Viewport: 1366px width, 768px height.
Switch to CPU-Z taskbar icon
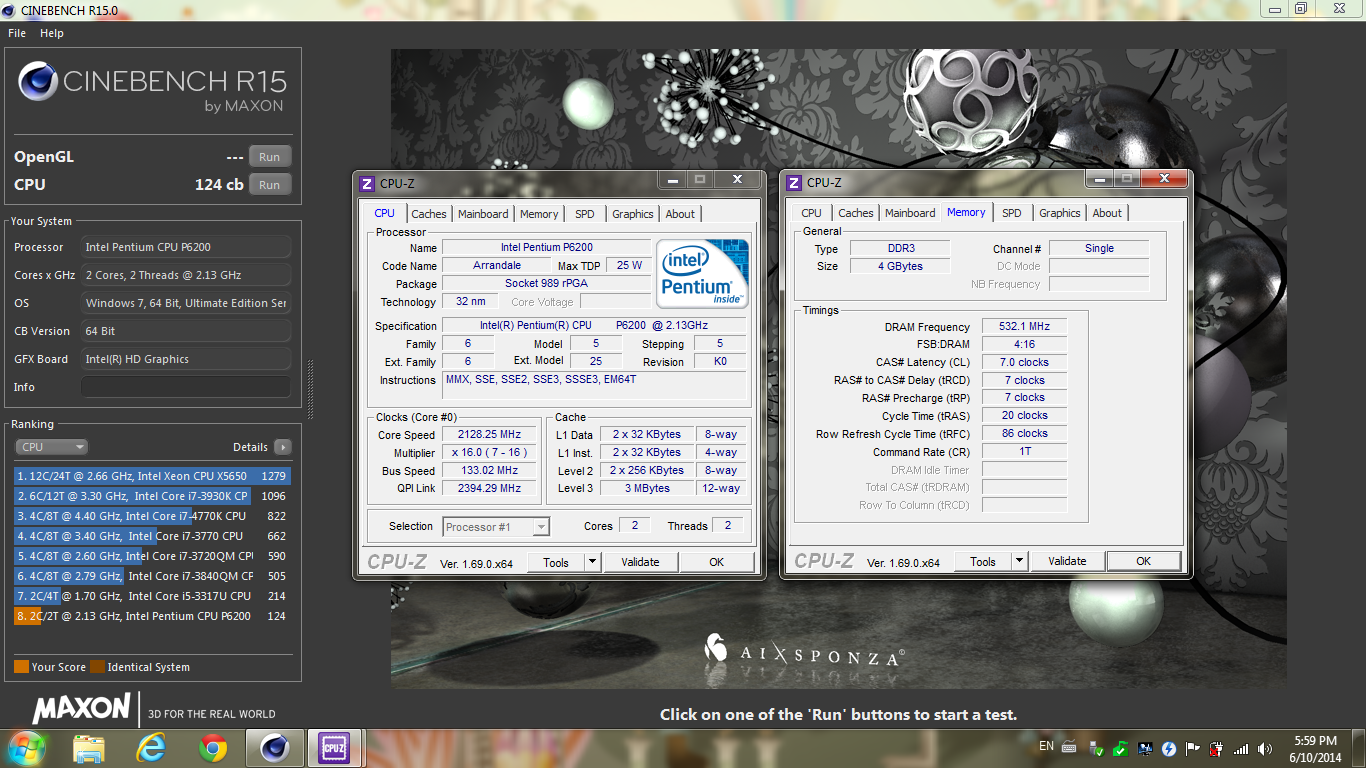pyautogui.click(x=334, y=748)
